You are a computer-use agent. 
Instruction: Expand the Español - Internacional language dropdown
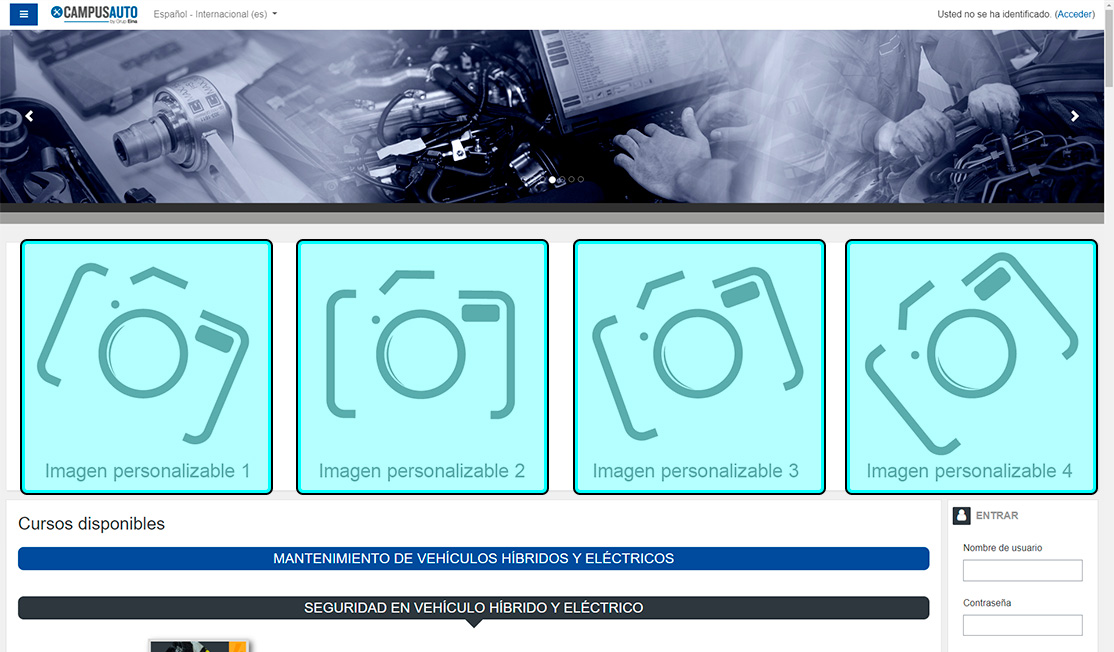(x=215, y=14)
